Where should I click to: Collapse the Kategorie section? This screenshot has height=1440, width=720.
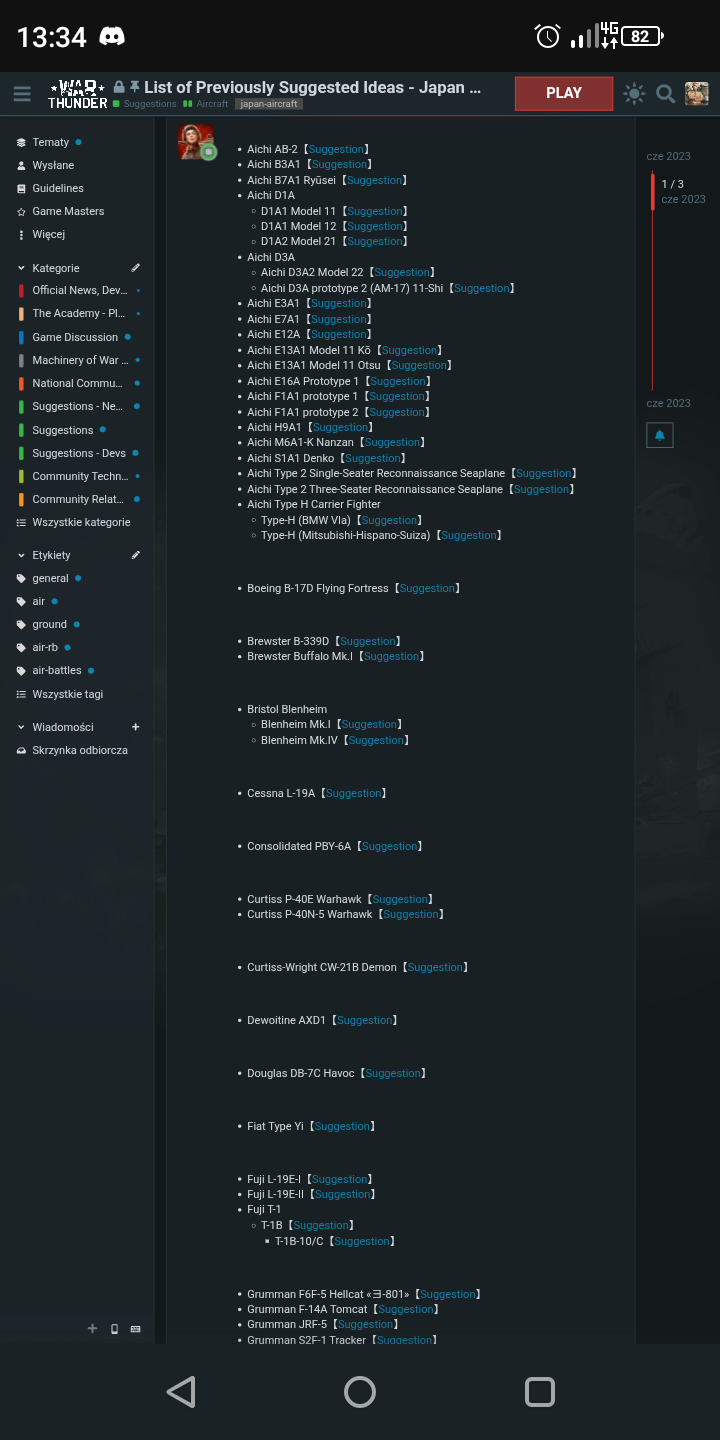(x=22, y=268)
